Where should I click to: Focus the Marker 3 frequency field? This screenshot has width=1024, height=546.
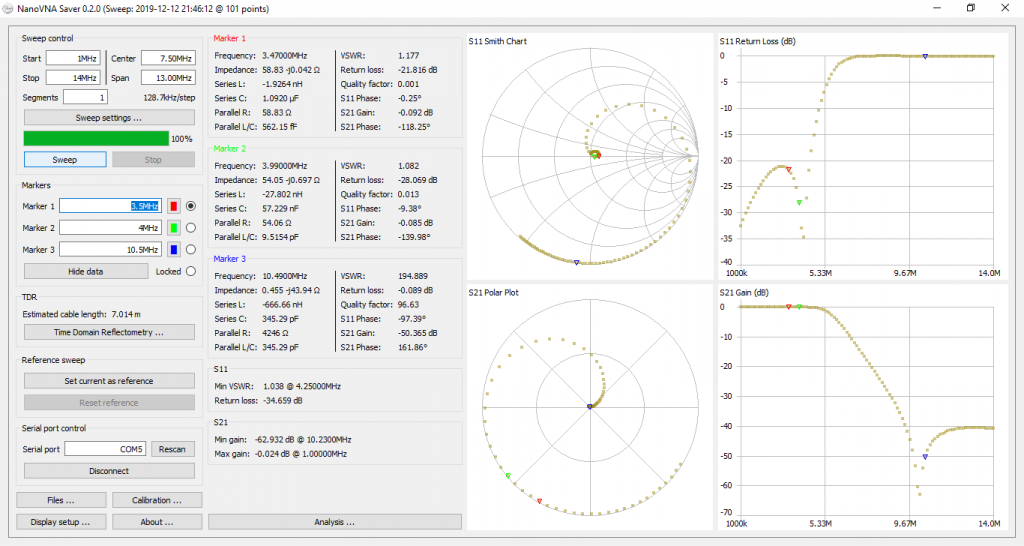click(110, 249)
